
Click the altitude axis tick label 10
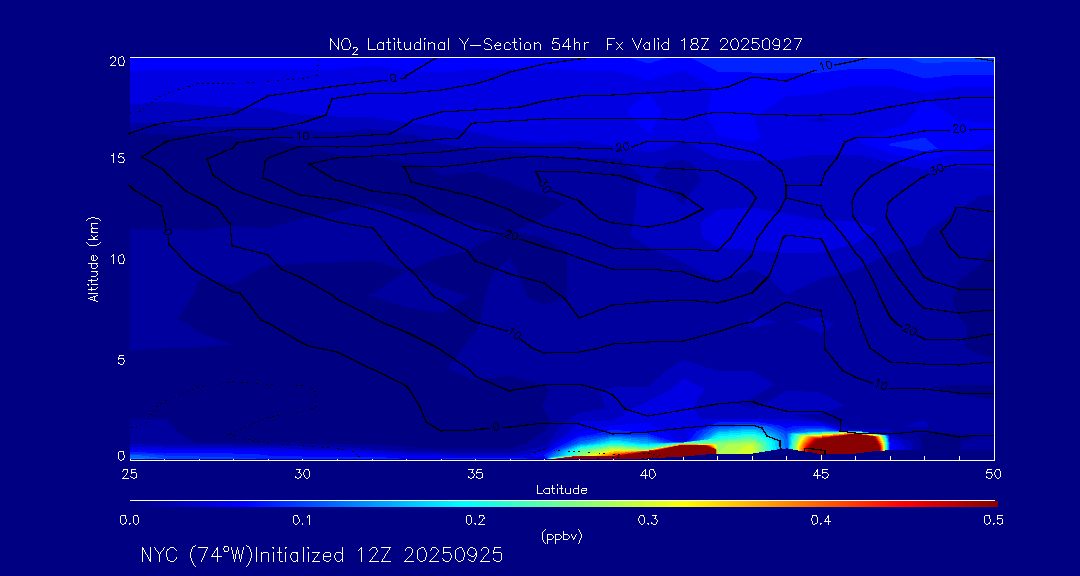click(115, 259)
